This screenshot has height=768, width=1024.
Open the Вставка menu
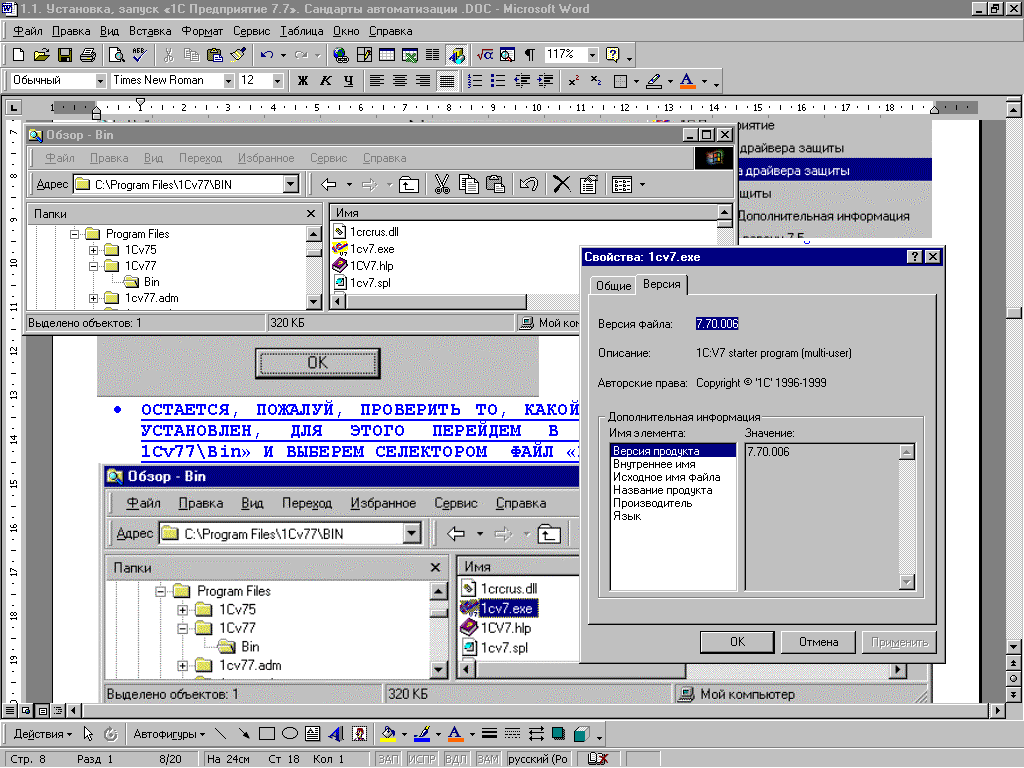click(150, 31)
